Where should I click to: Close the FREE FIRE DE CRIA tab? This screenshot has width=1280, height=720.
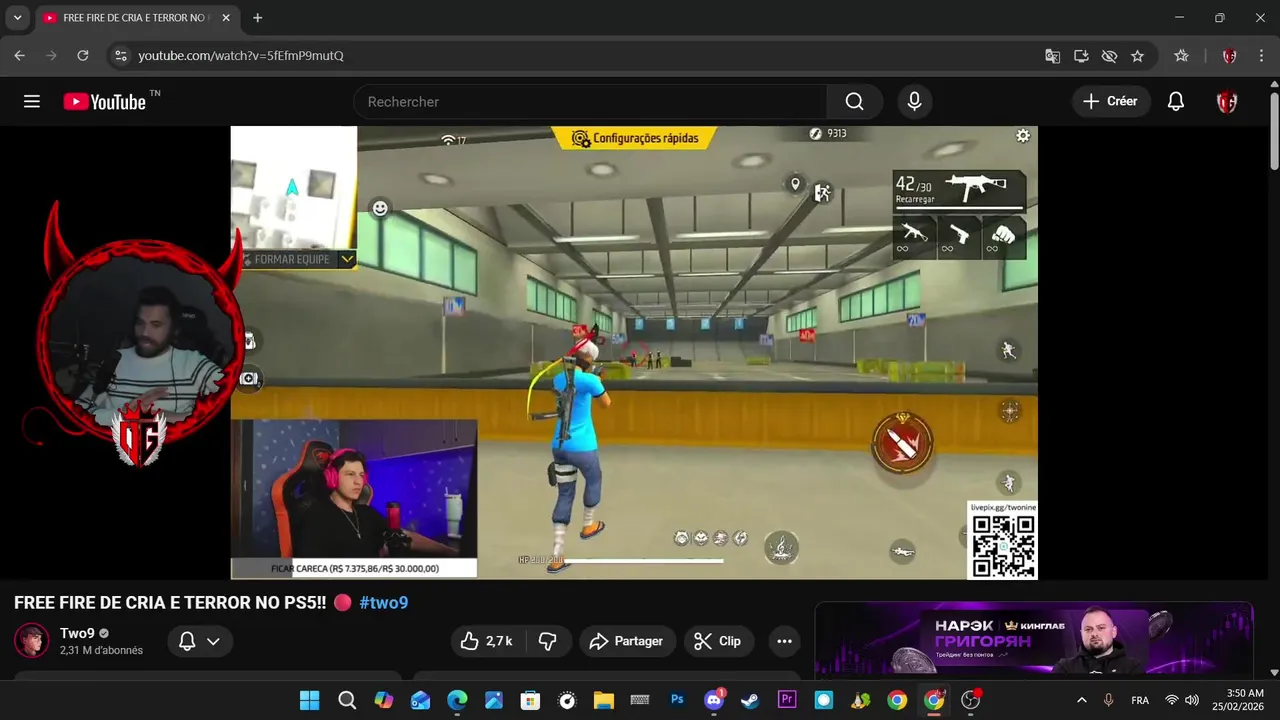(x=226, y=18)
